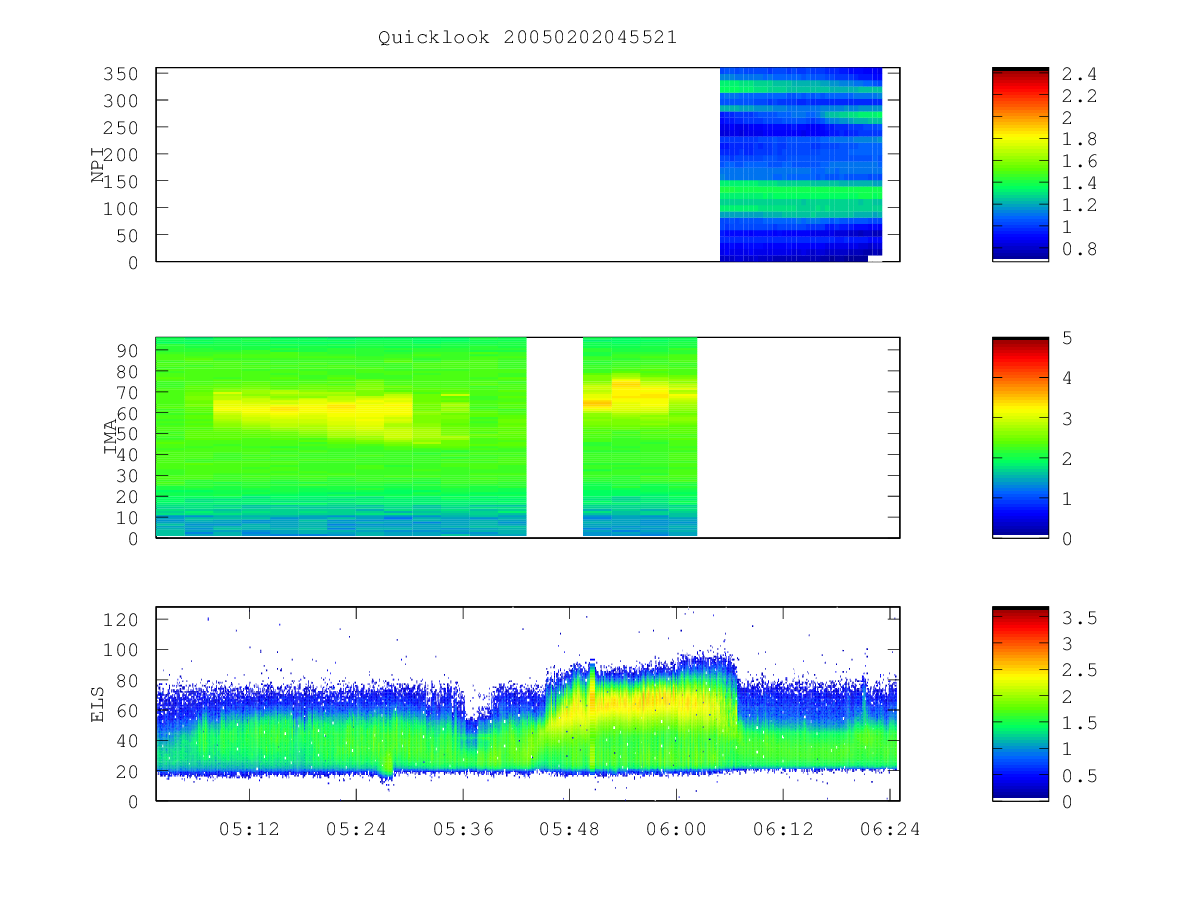
Task: Click the 2.2 colorbar value
Action: pyautogui.click(x=1079, y=97)
